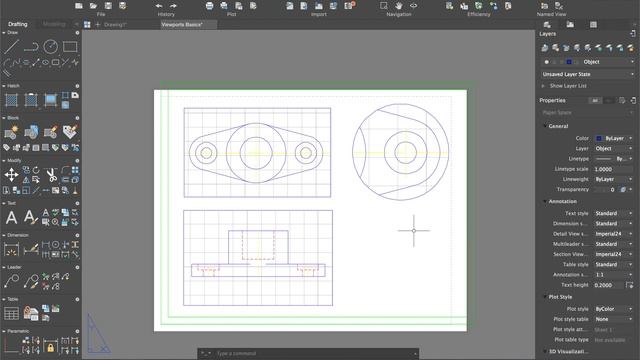Click the Transparency slider

click(600, 189)
